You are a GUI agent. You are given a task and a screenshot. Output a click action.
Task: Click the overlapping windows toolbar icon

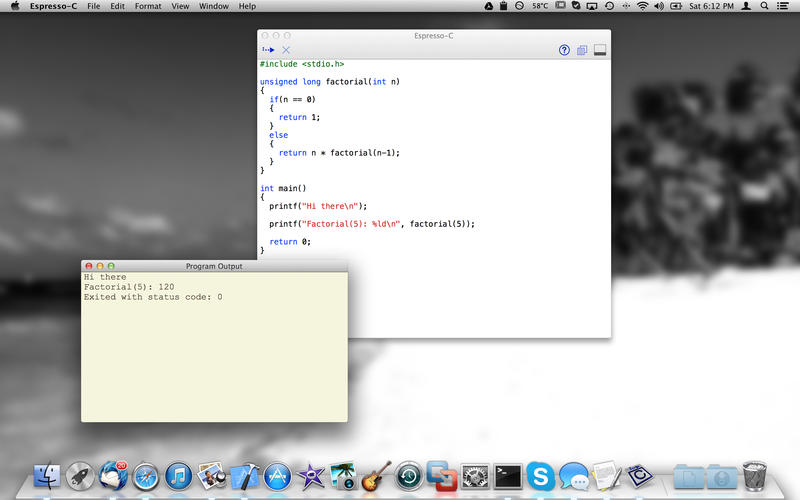(x=582, y=50)
